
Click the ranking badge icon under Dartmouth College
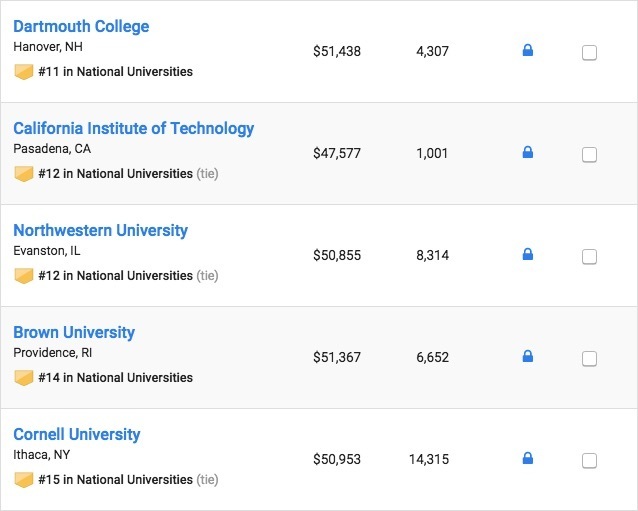pyautogui.click(x=24, y=72)
